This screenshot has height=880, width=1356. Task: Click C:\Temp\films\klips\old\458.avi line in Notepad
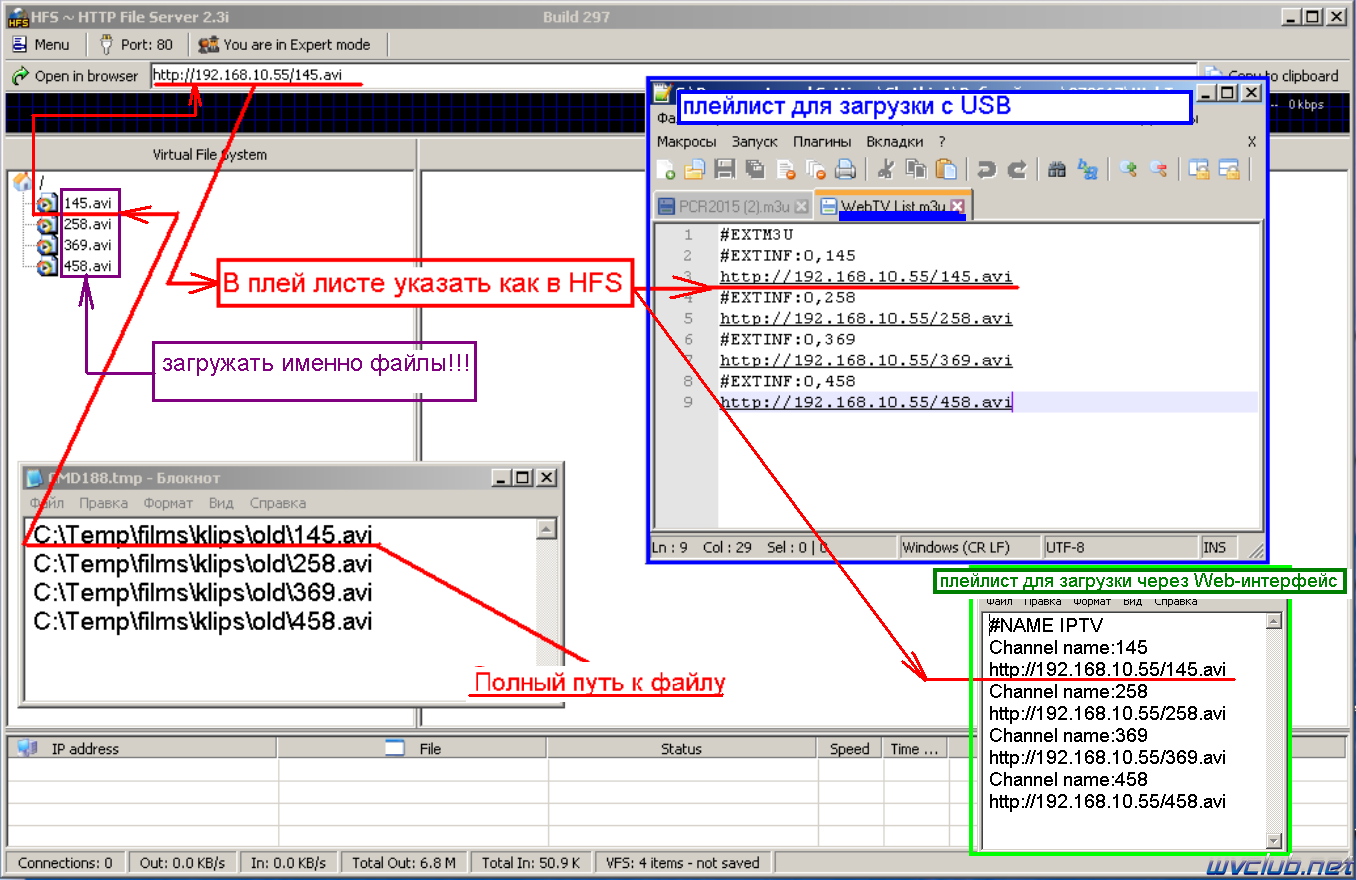pos(203,622)
